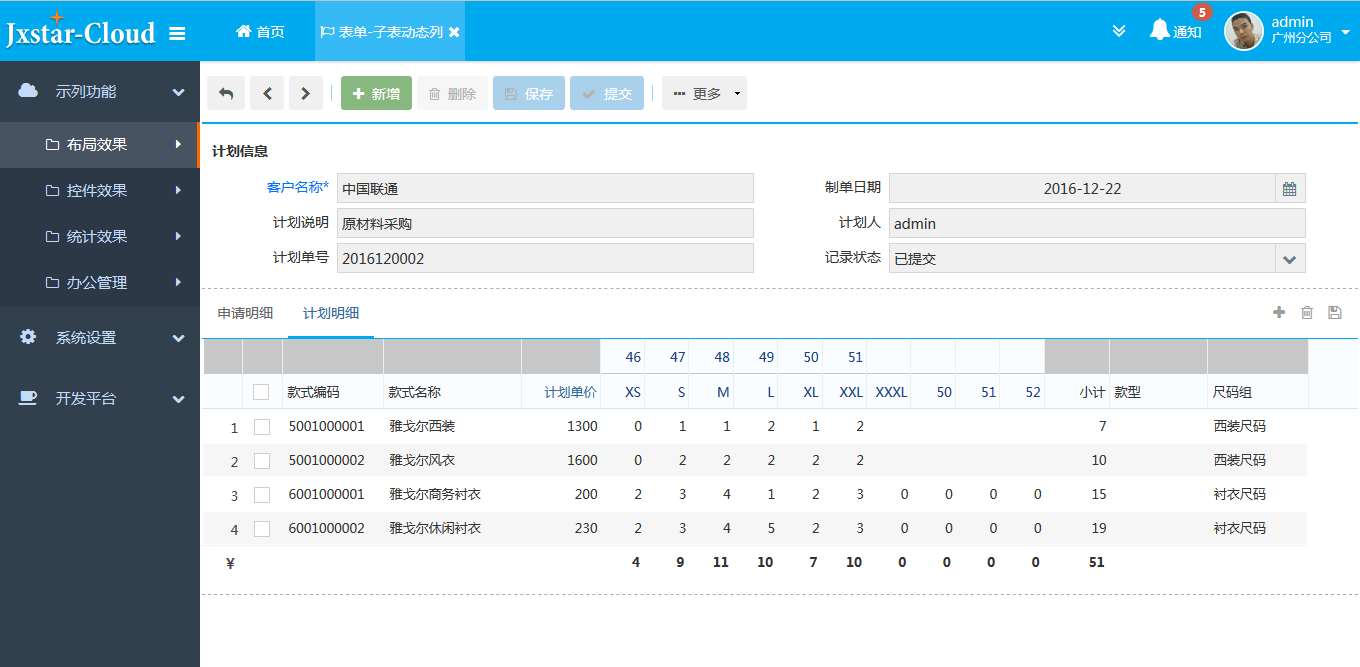Click the gear icon beside 系统设置
Viewport: 1360px width, 667px height.
(29, 337)
